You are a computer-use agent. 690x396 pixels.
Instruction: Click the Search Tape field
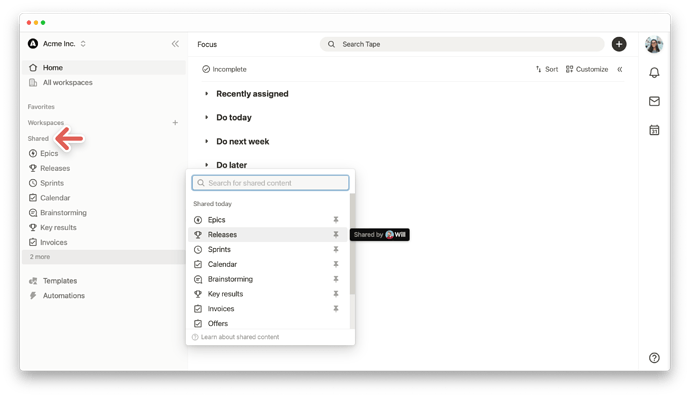pyautogui.click(x=462, y=44)
